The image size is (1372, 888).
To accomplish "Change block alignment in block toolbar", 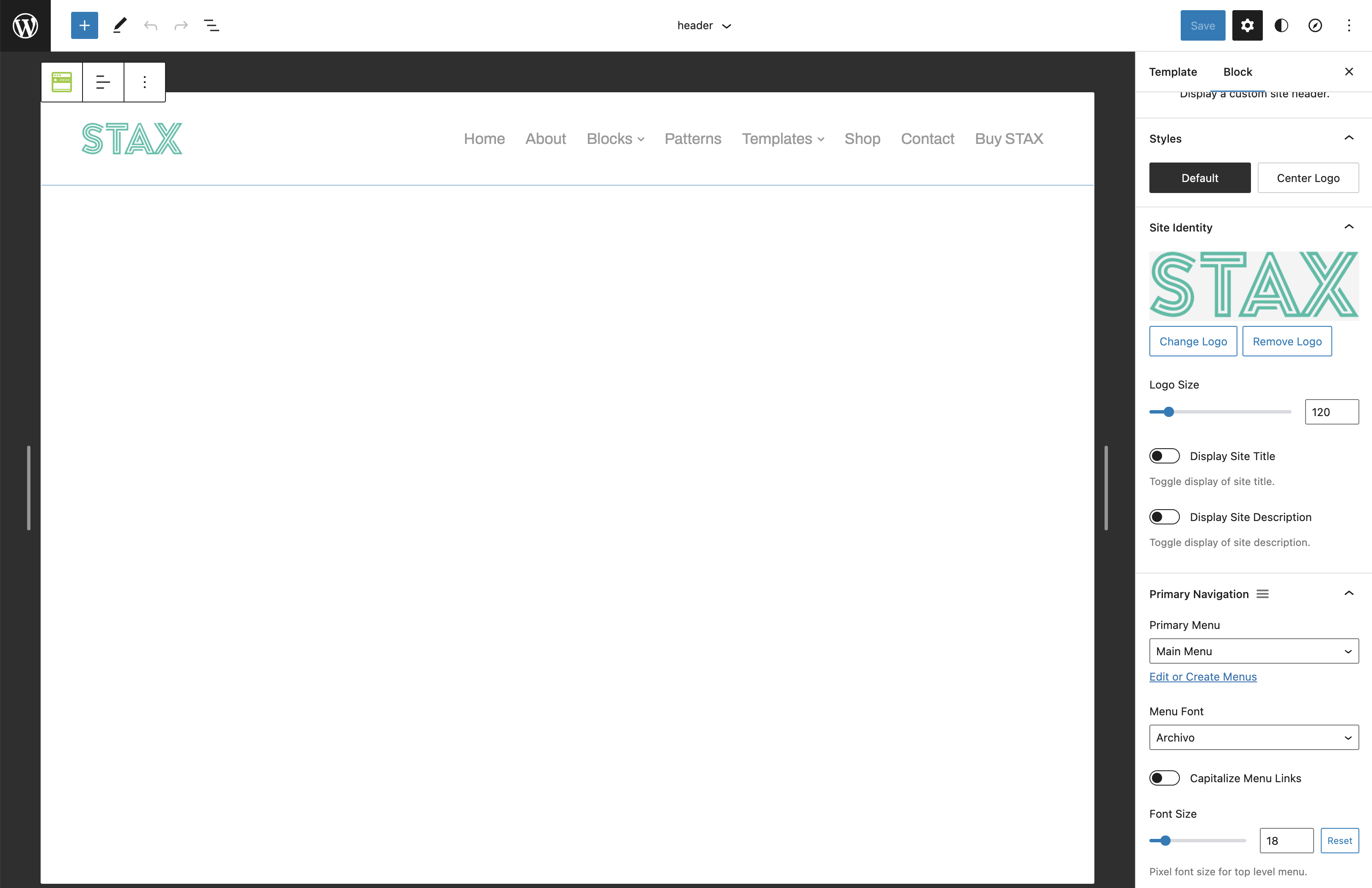I will click(103, 82).
